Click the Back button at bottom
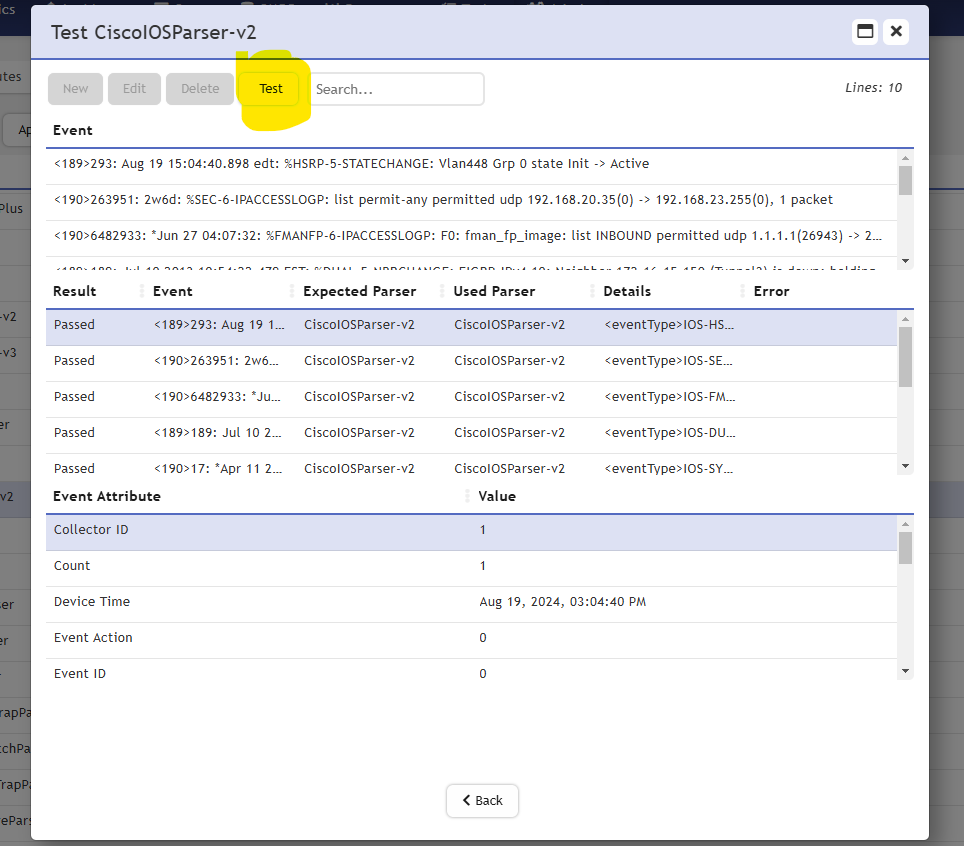This screenshot has height=846, width=964. pos(482,800)
